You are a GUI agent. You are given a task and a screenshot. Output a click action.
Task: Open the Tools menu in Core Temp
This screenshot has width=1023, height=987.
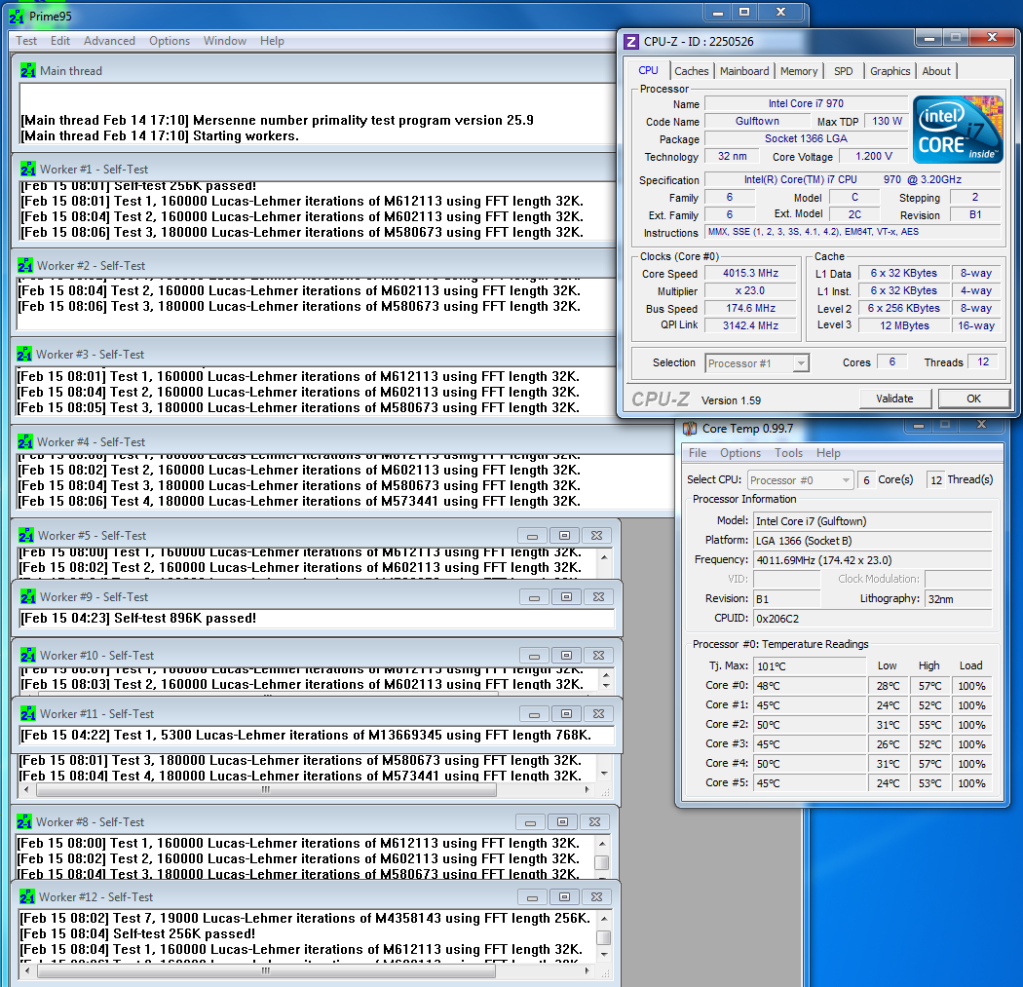pos(788,453)
